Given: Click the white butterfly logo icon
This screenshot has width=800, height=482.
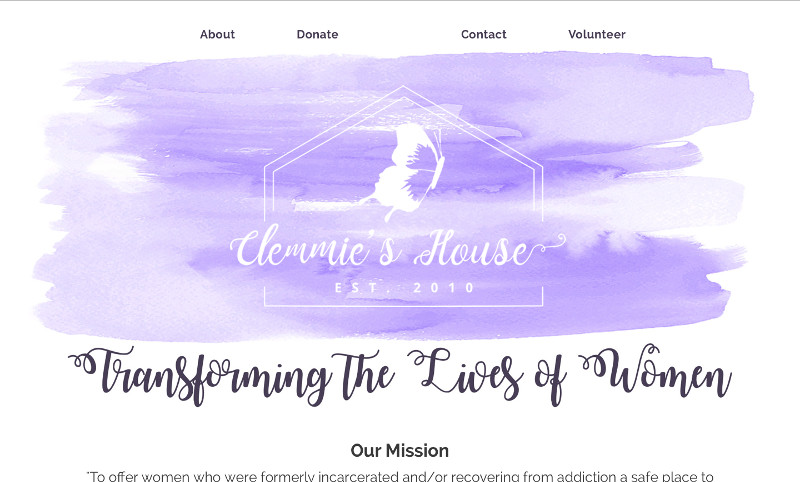Looking at the screenshot, I should point(406,171).
